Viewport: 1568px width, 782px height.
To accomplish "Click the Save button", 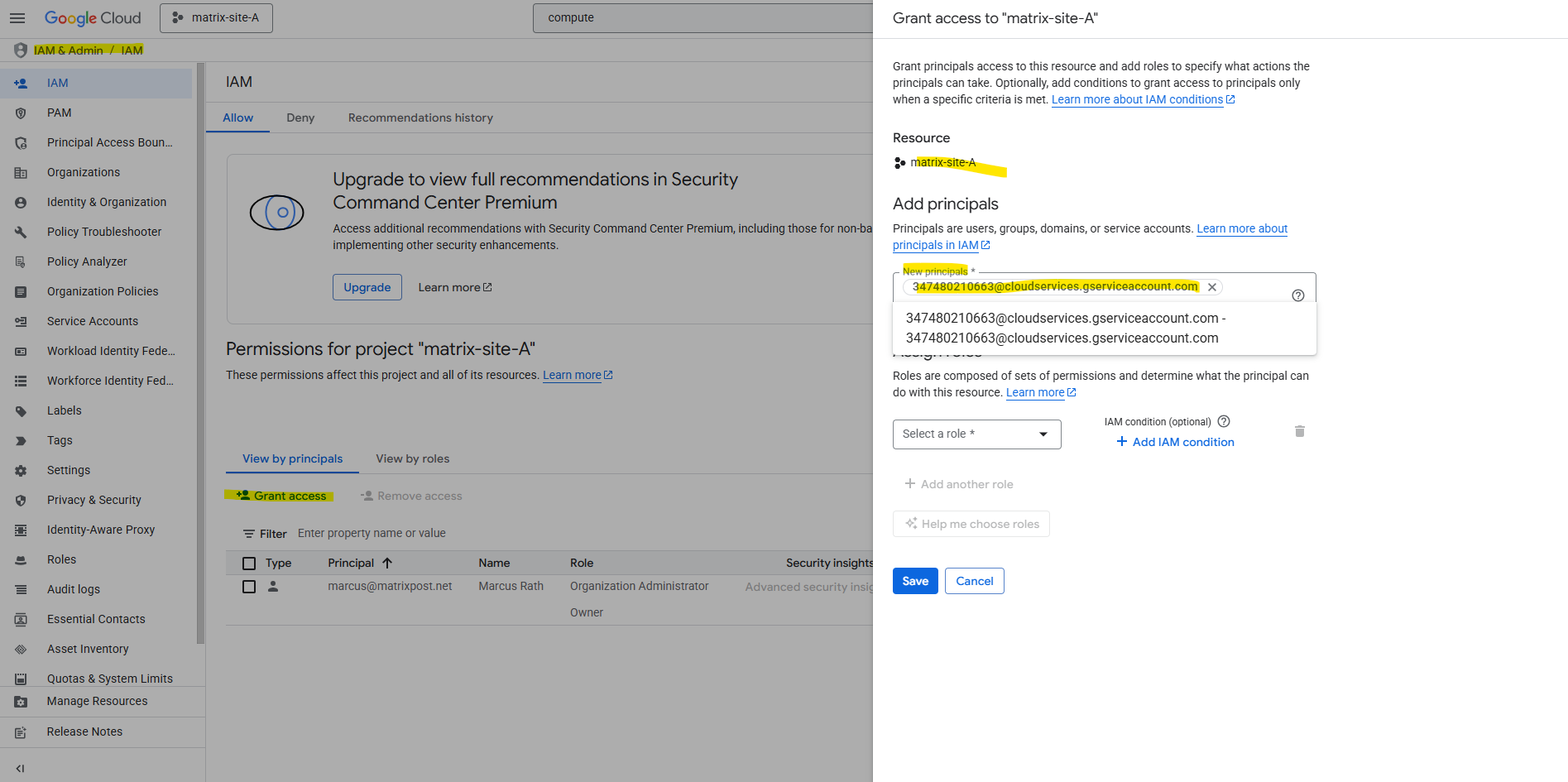I will click(x=914, y=581).
